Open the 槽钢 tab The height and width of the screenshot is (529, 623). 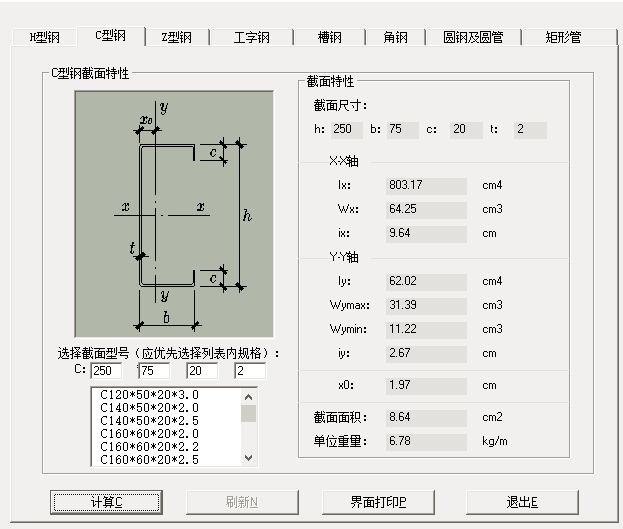[329, 37]
